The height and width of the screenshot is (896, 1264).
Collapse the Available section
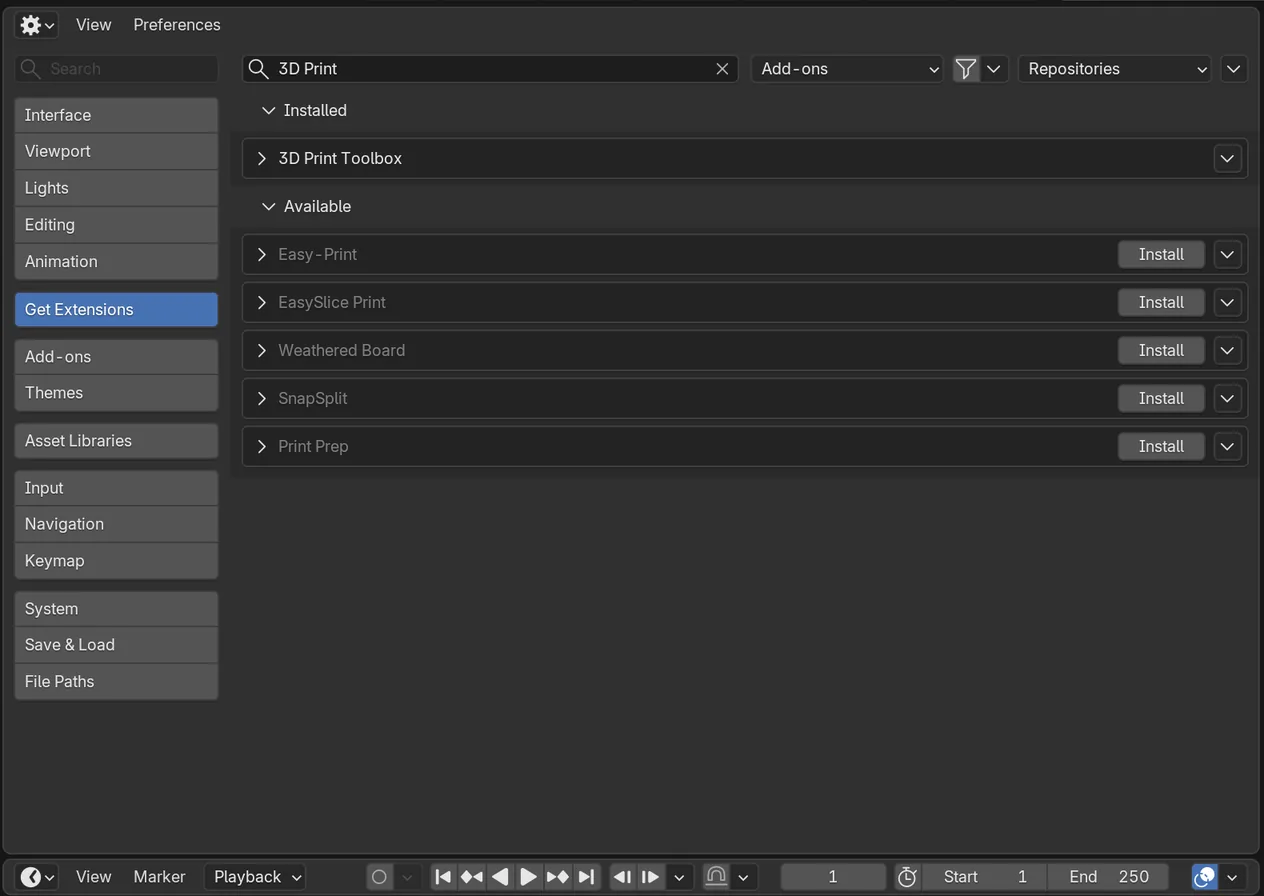click(268, 207)
